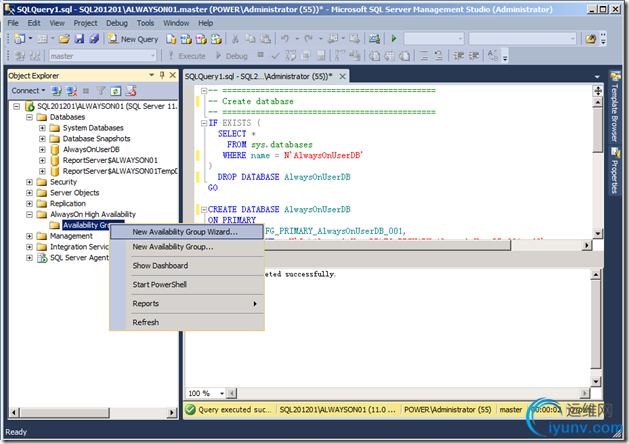Open the Edit menu
Image resolution: width=629 pixels, height=444 pixels.
(34, 23)
